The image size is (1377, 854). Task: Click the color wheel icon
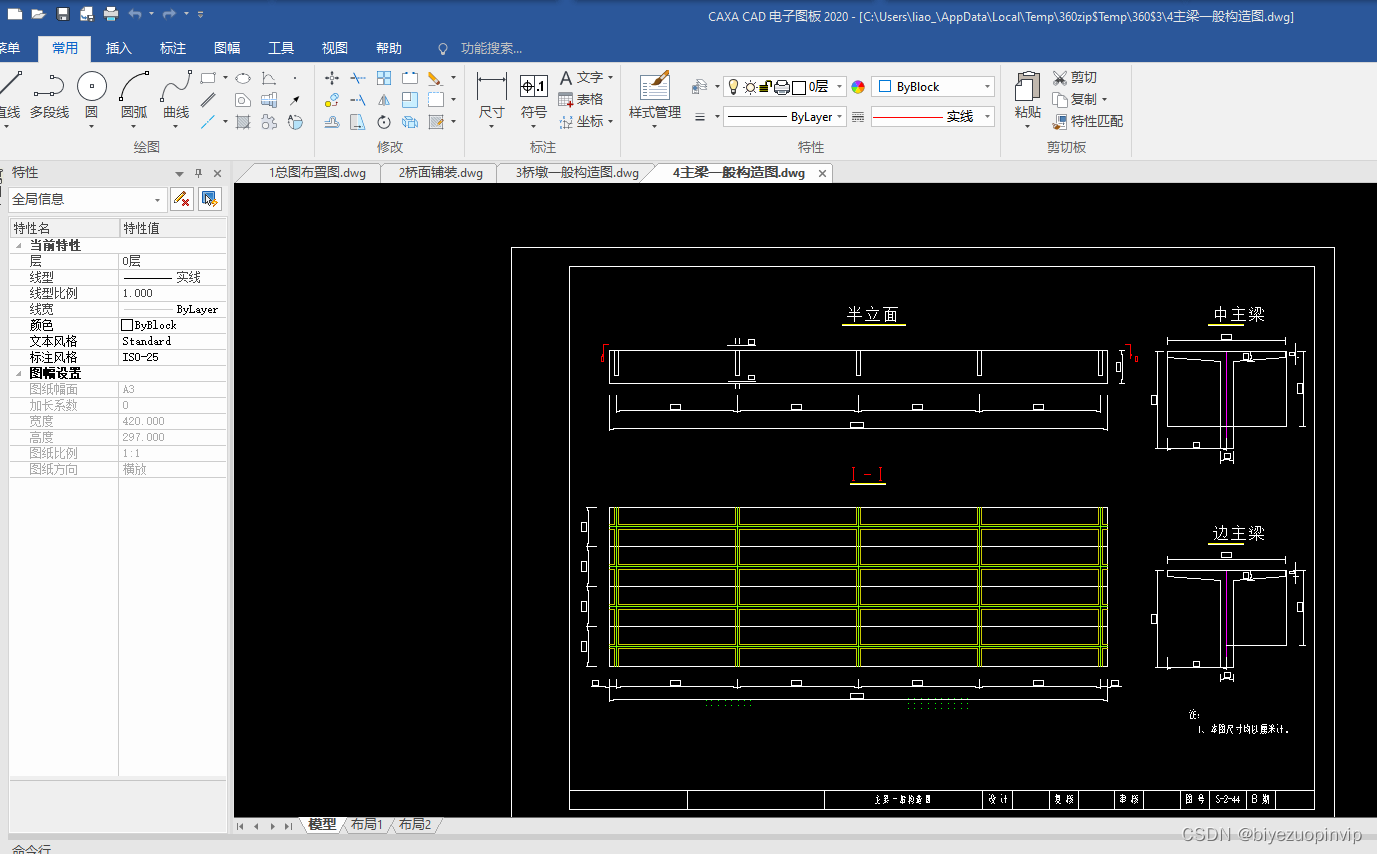click(858, 87)
